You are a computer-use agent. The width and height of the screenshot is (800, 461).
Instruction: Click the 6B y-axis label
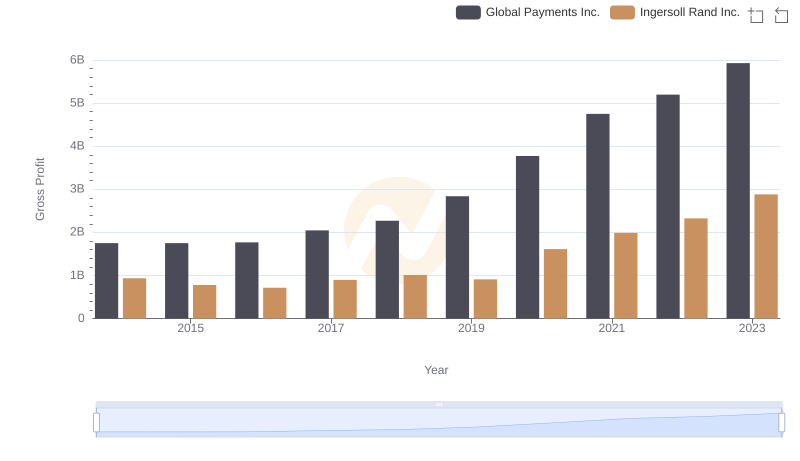(x=77, y=60)
